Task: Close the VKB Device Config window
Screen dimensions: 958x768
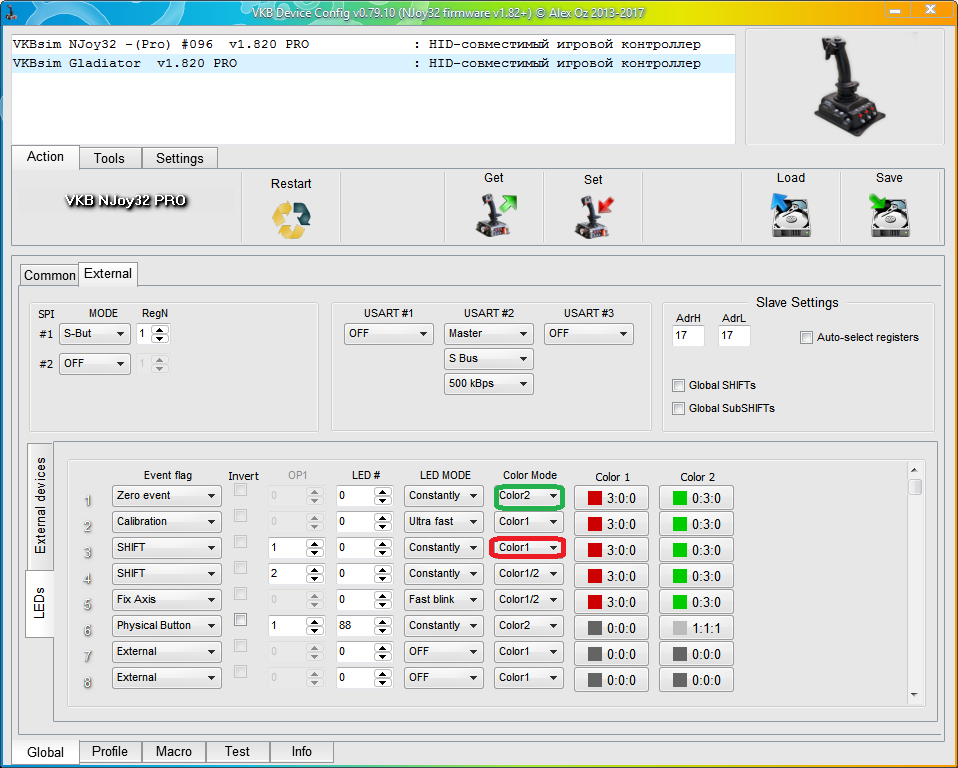Action: tap(931, 10)
